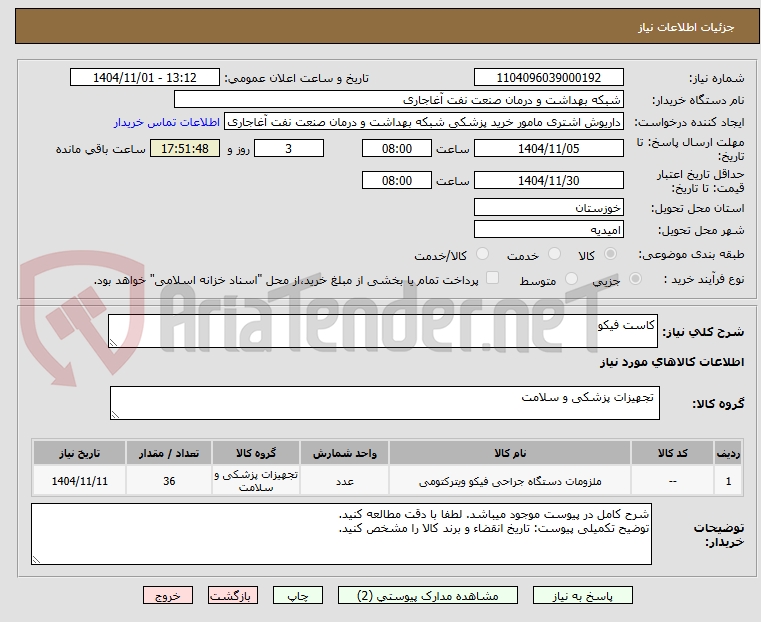761x622 pixels.
Task: Click the unit cell 'عدد'
Action: point(345,481)
